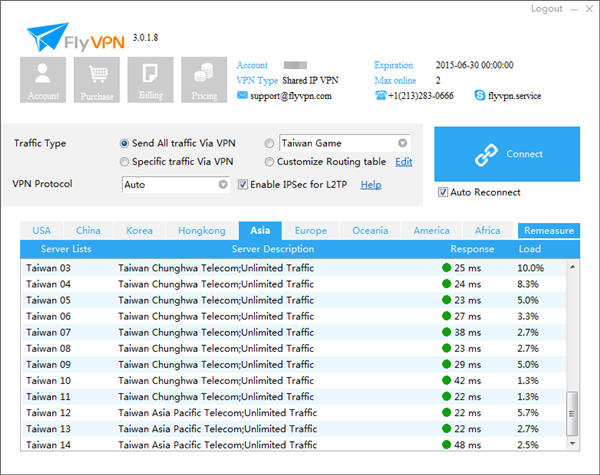600x475 pixels.
Task: Click the telephone icon next to phone number
Action: 380,95
